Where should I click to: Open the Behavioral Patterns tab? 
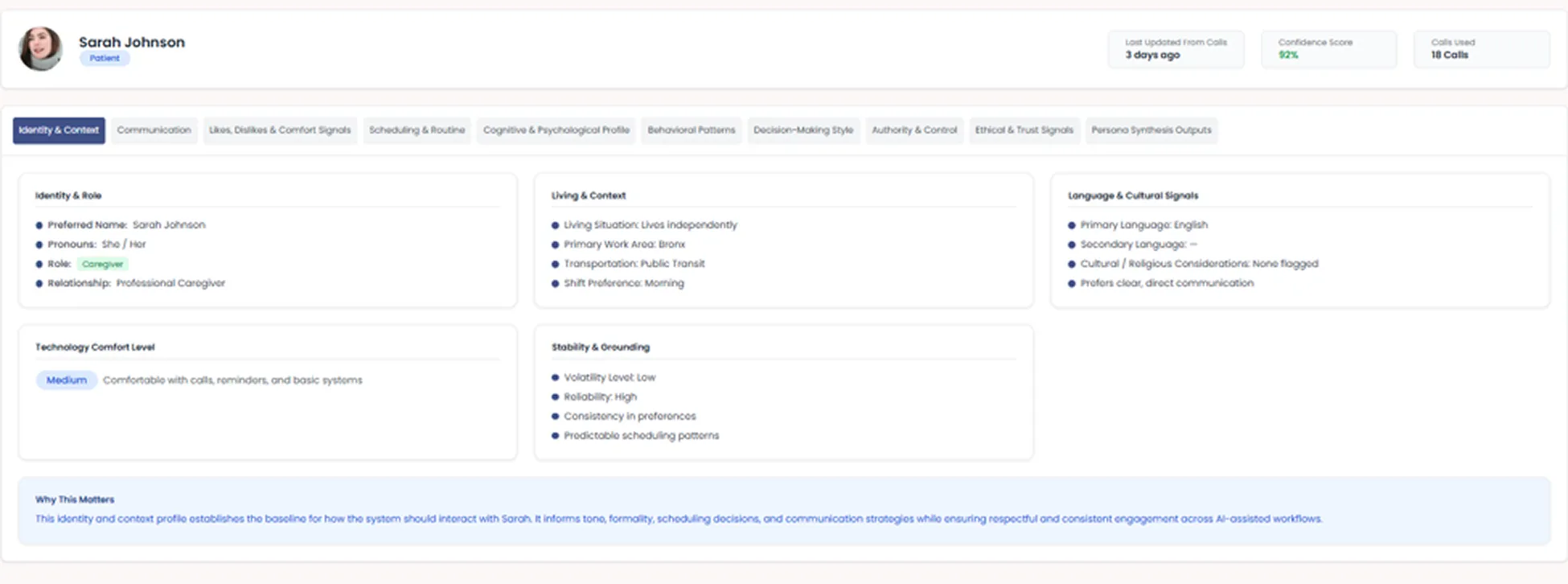coord(691,130)
